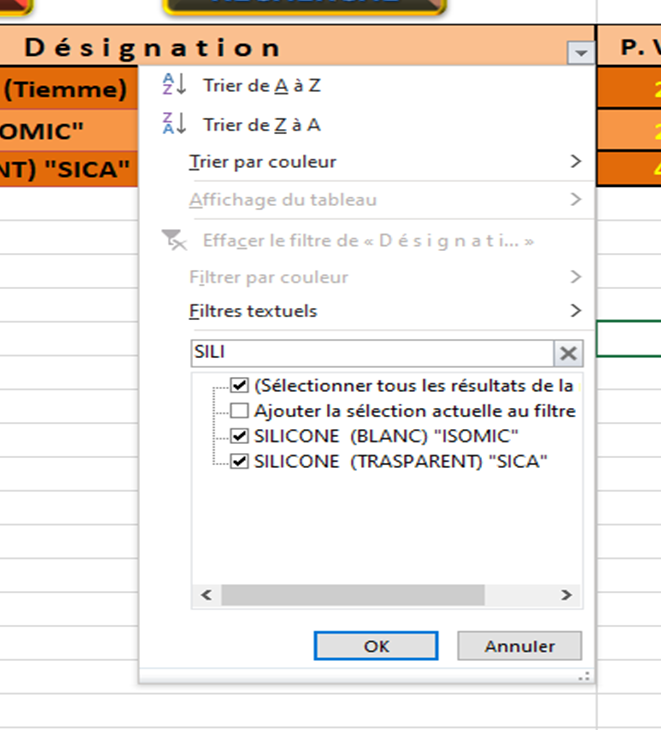Click into the search field containing SILI

[x=370, y=353]
